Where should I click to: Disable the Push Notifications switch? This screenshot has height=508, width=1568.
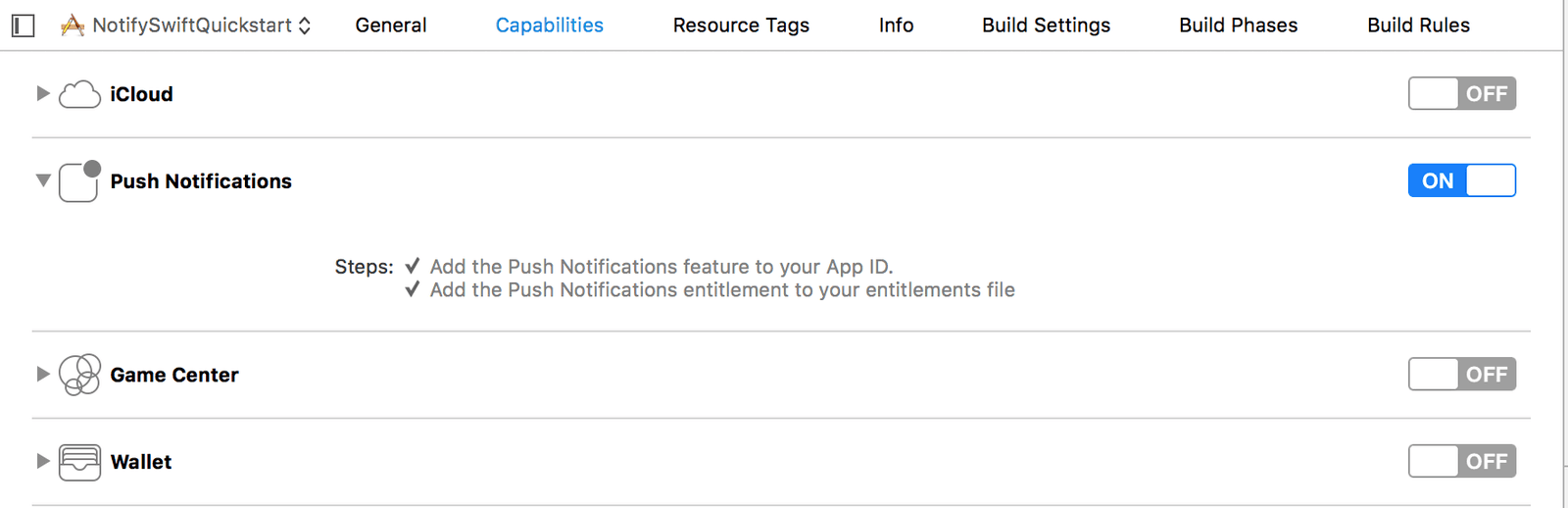[1461, 180]
